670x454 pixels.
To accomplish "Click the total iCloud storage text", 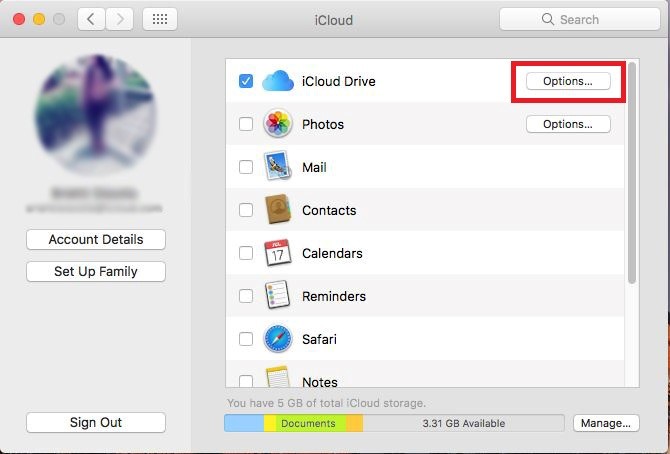I will pyautogui.click(x=326, y=403).
